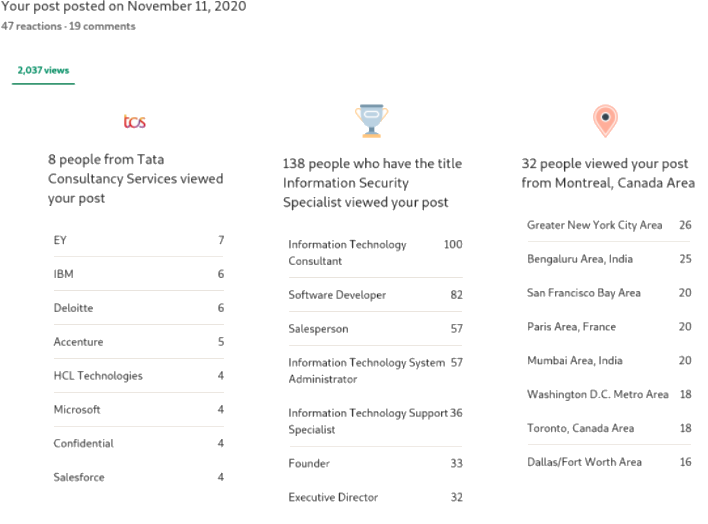708x524 pixels.
Task: Click the TCS company logo icon
Action: pos(135,121)
